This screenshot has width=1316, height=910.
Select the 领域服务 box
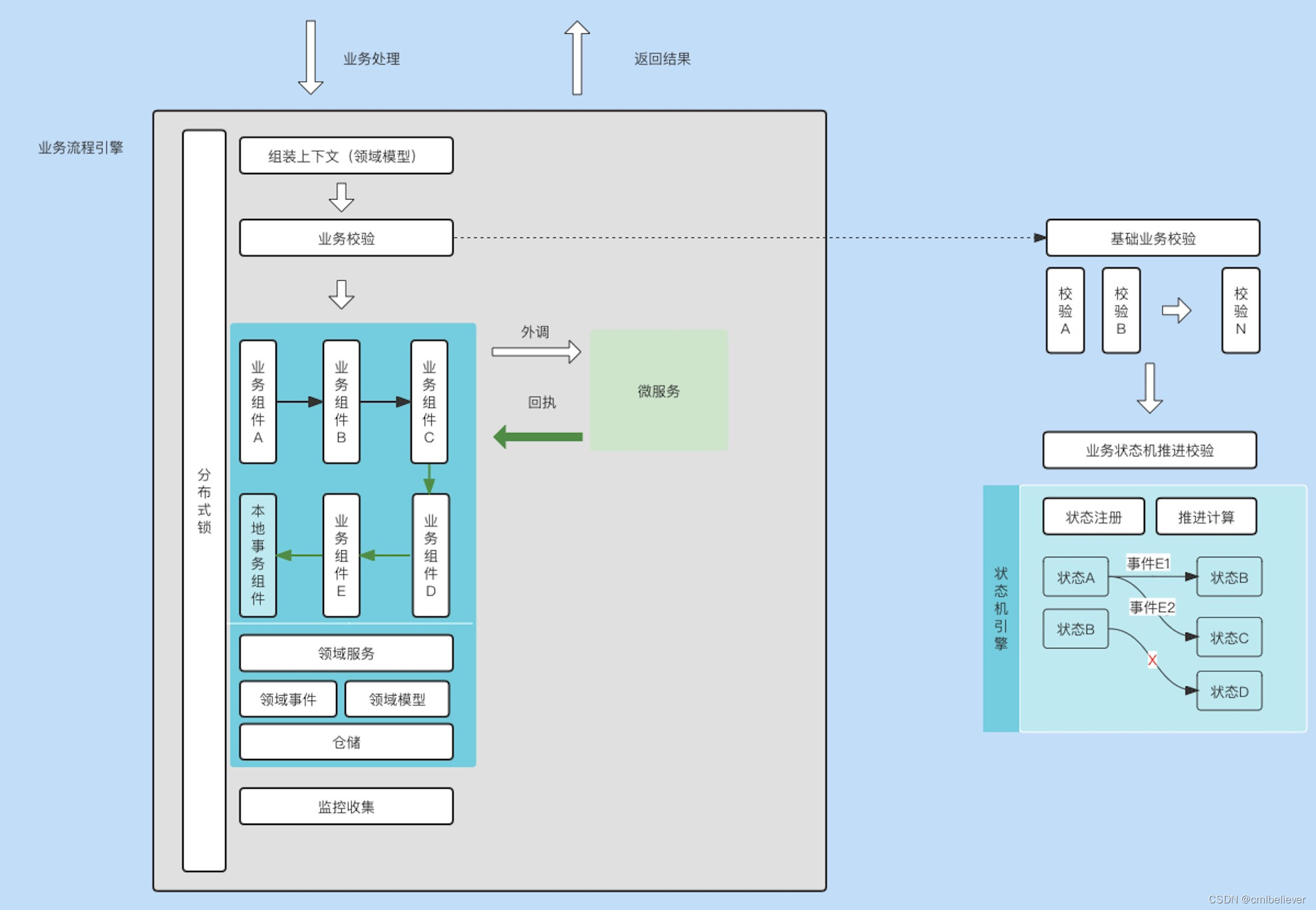(x=346, y=653)
